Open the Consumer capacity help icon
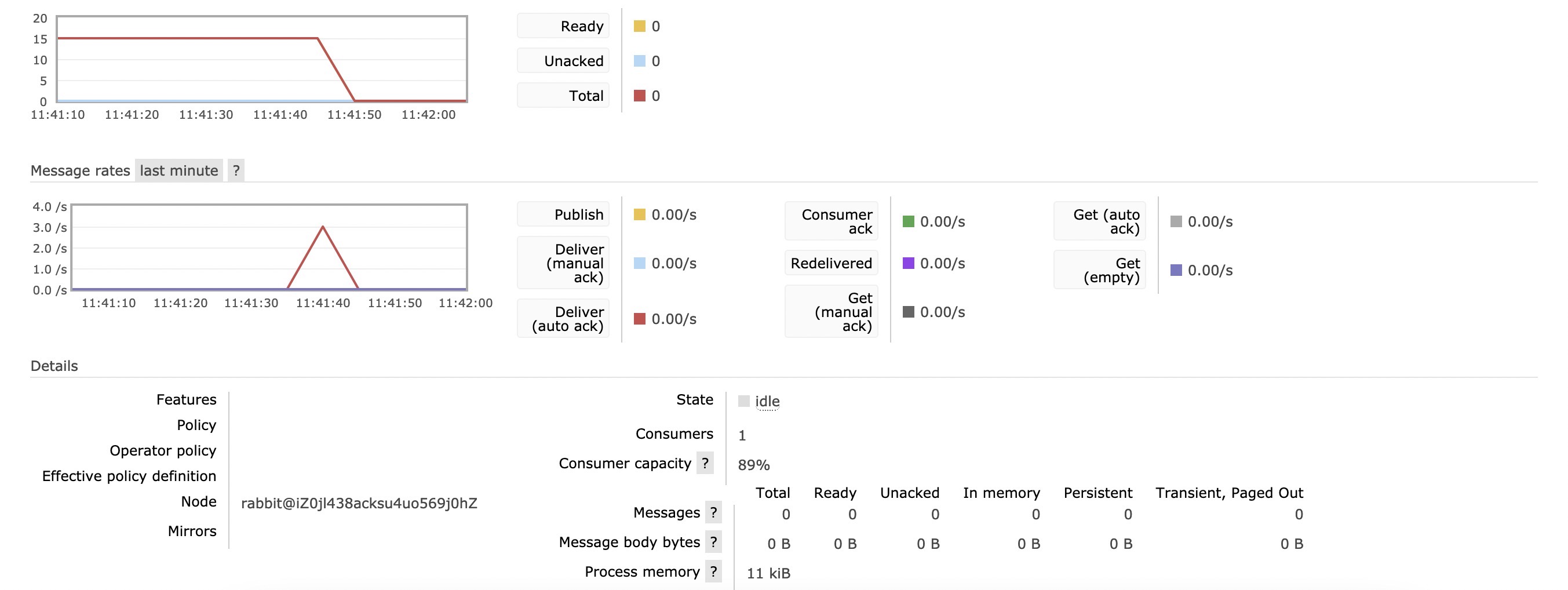Screen dimensions: 1568x590 (705, 463)
